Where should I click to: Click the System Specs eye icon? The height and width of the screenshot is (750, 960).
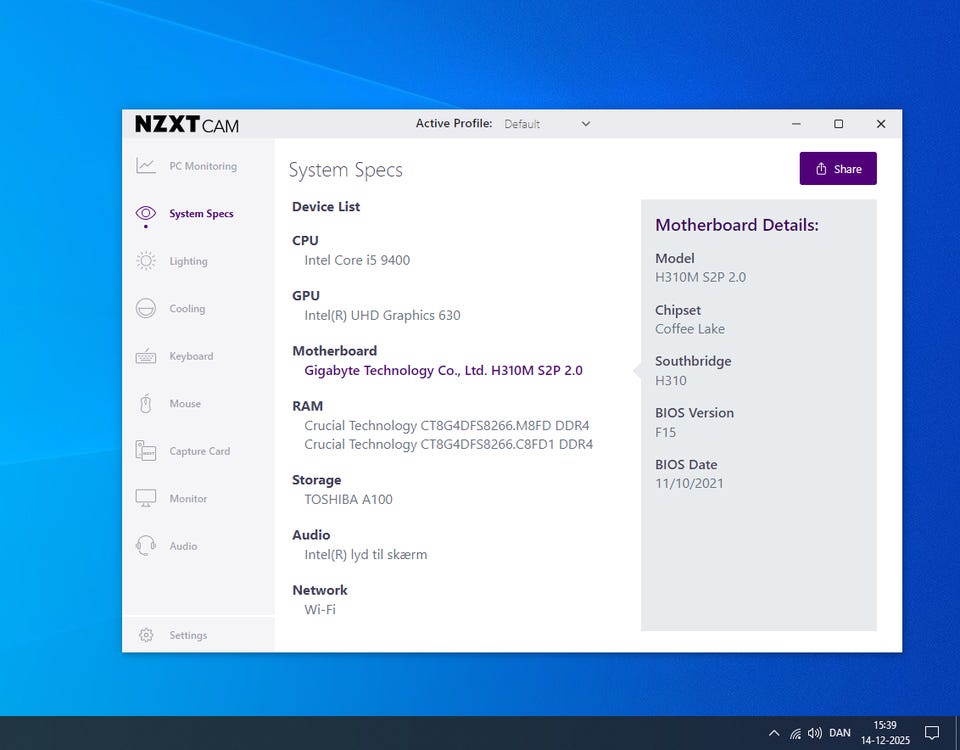point(146,213)
